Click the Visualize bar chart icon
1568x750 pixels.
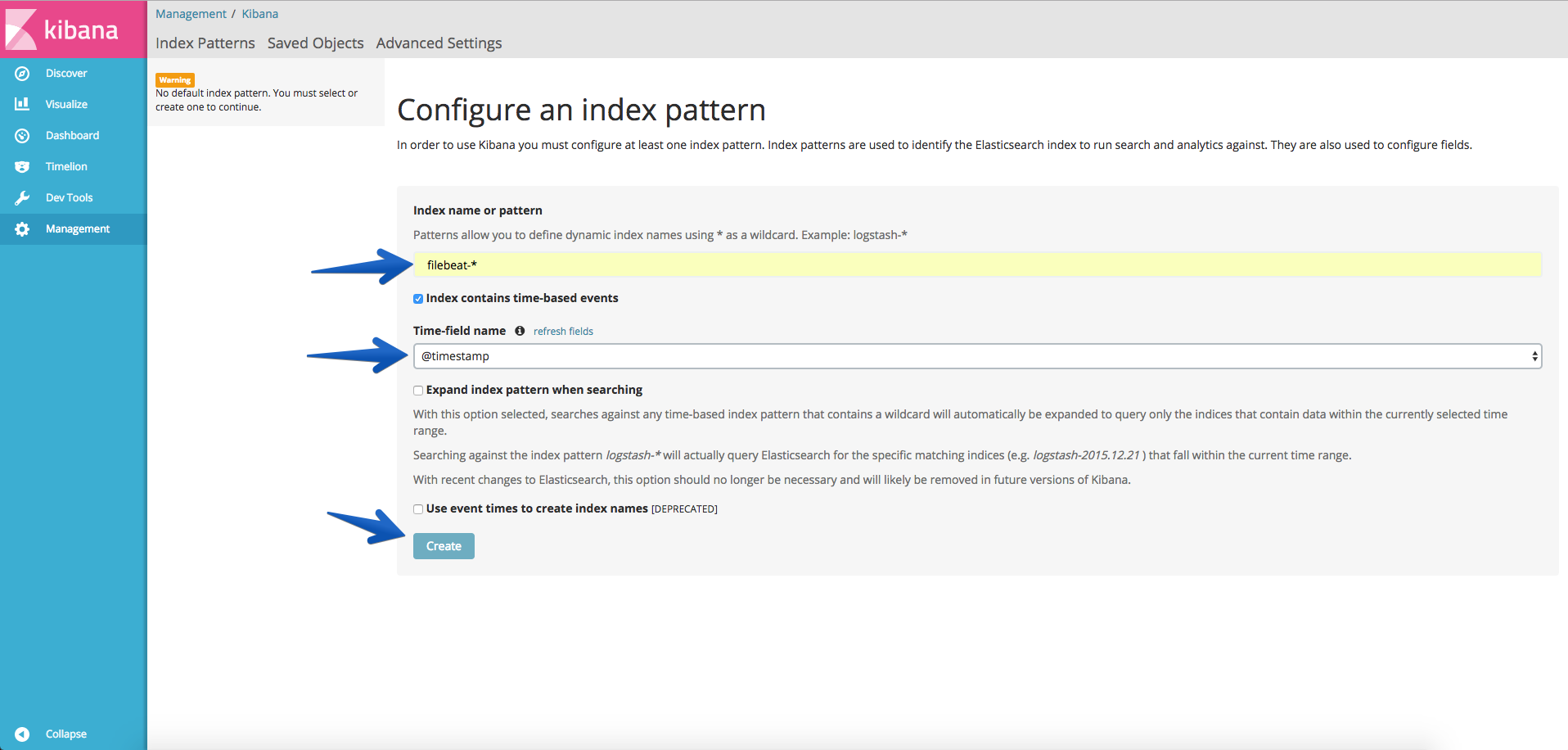click(x=22, y=104)
